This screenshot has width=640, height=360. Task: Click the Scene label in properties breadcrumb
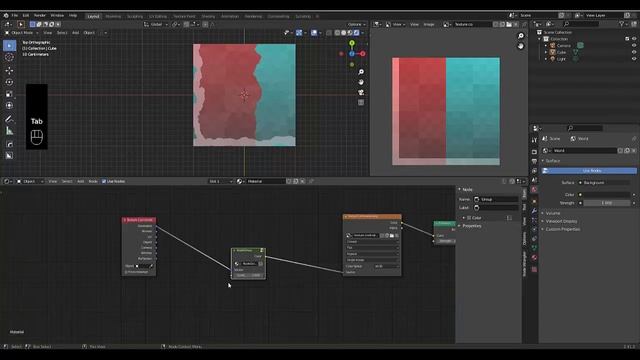(554, 139)
